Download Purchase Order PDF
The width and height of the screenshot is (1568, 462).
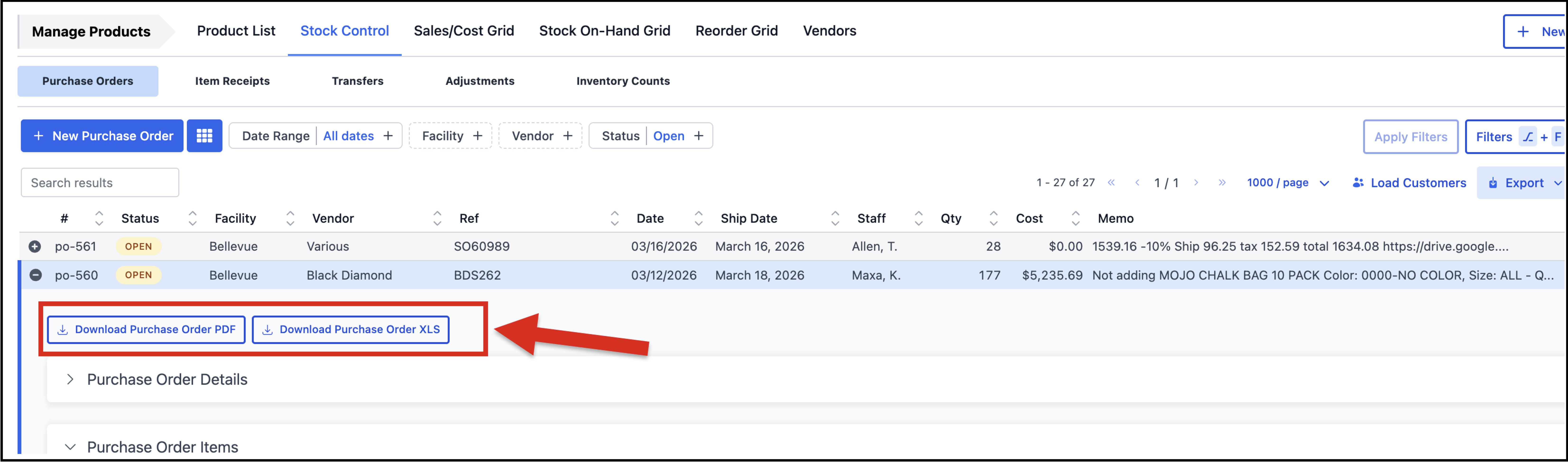coord(146,329)
